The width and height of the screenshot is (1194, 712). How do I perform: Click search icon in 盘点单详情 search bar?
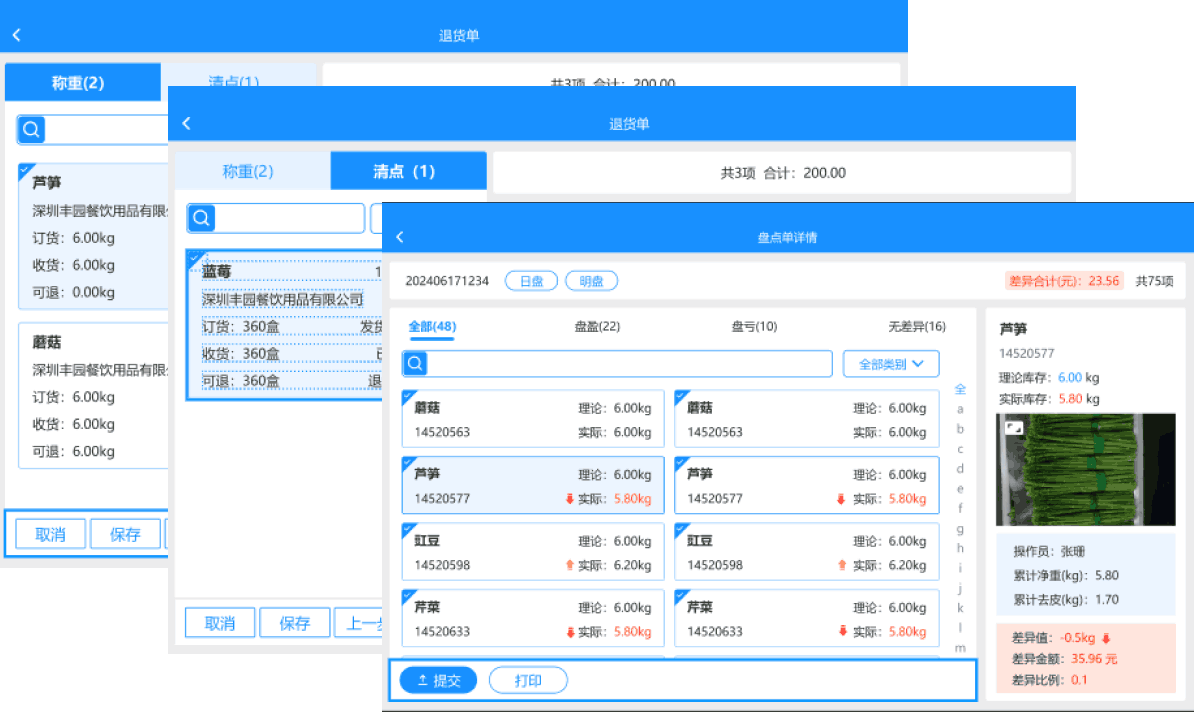[415, 363]
